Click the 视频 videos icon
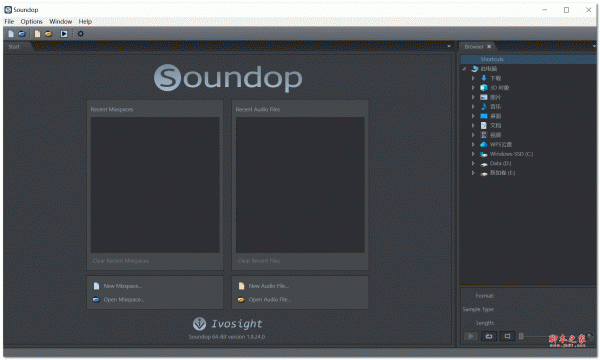 coord(484,135)
